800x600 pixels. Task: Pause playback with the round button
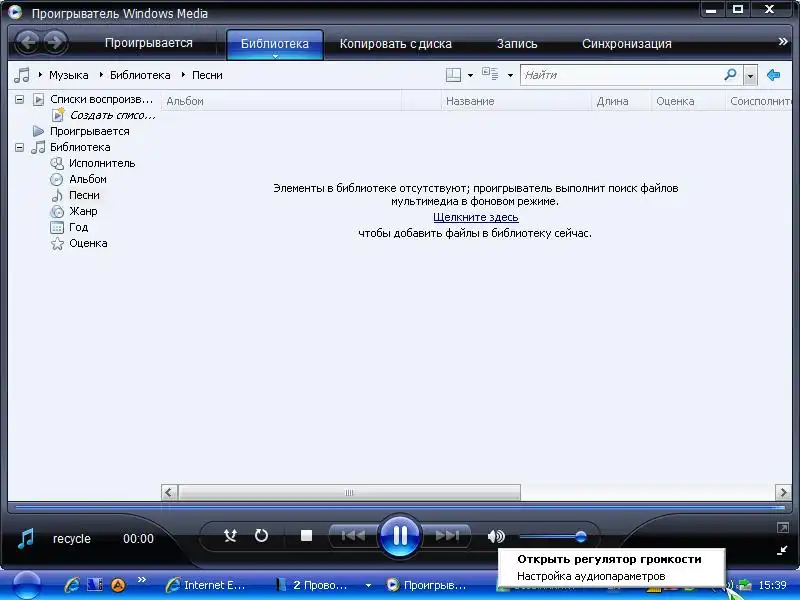[399, 536]
